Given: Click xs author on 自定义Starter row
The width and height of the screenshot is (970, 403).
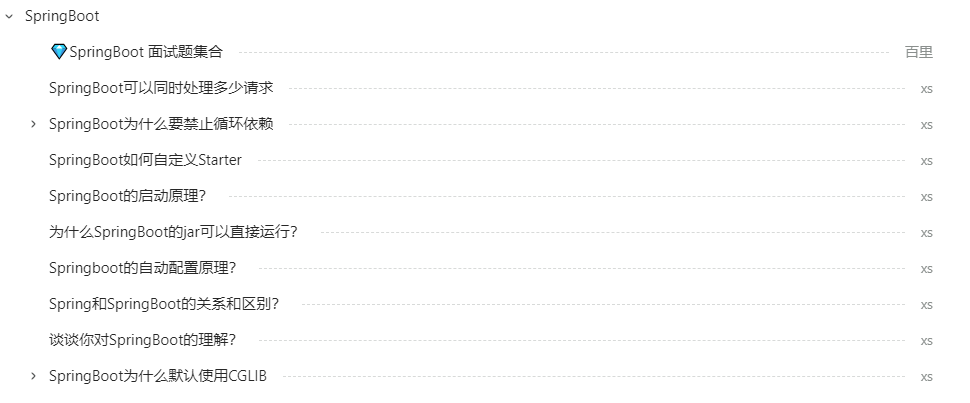Looking at the screenshot, I should [926, 160].
